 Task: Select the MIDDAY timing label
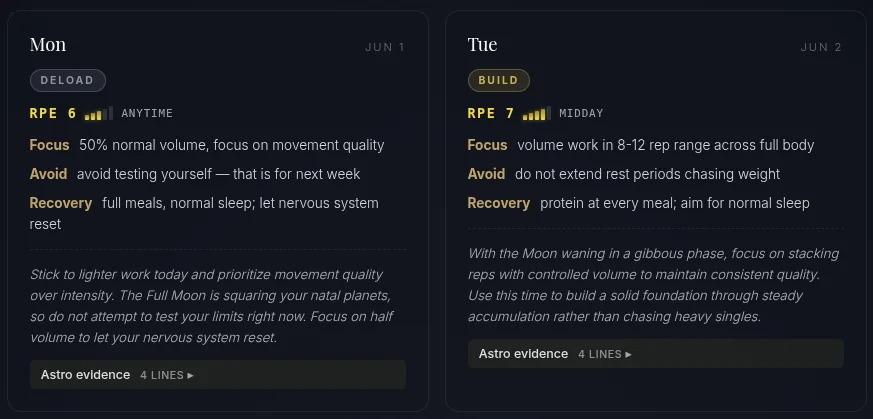point(581,114)
